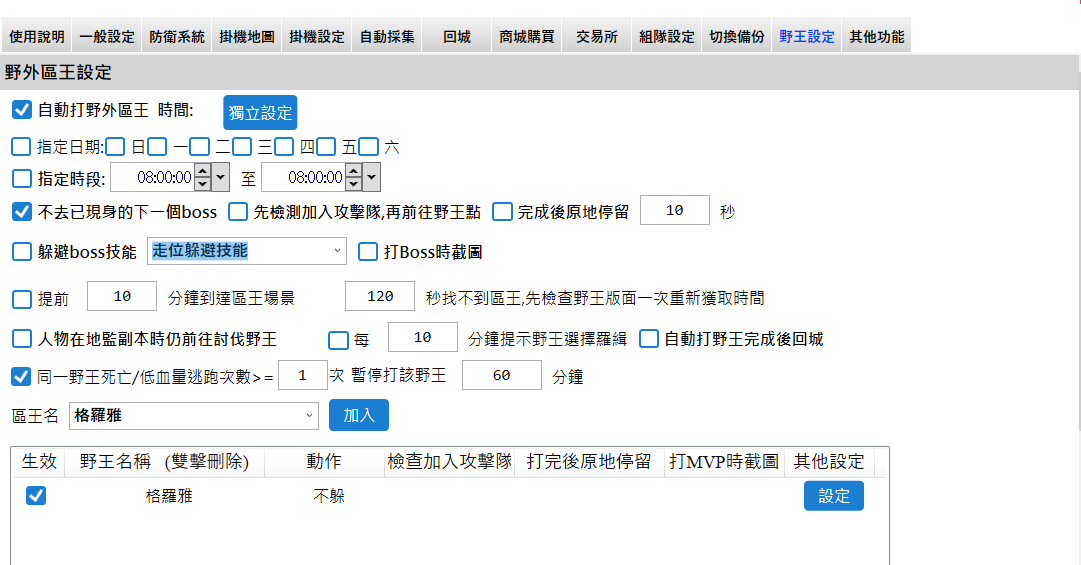Viewport: 1081px width, 565px height.
Task: Open the 走位躲避技能 dropdown
Action: coord(246,251)
